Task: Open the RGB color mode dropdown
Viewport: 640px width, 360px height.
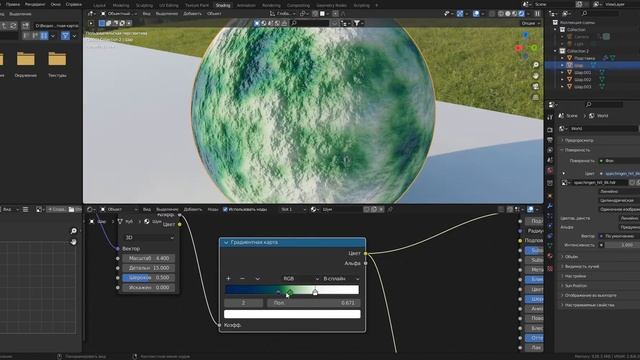Action: click(300, 278)
